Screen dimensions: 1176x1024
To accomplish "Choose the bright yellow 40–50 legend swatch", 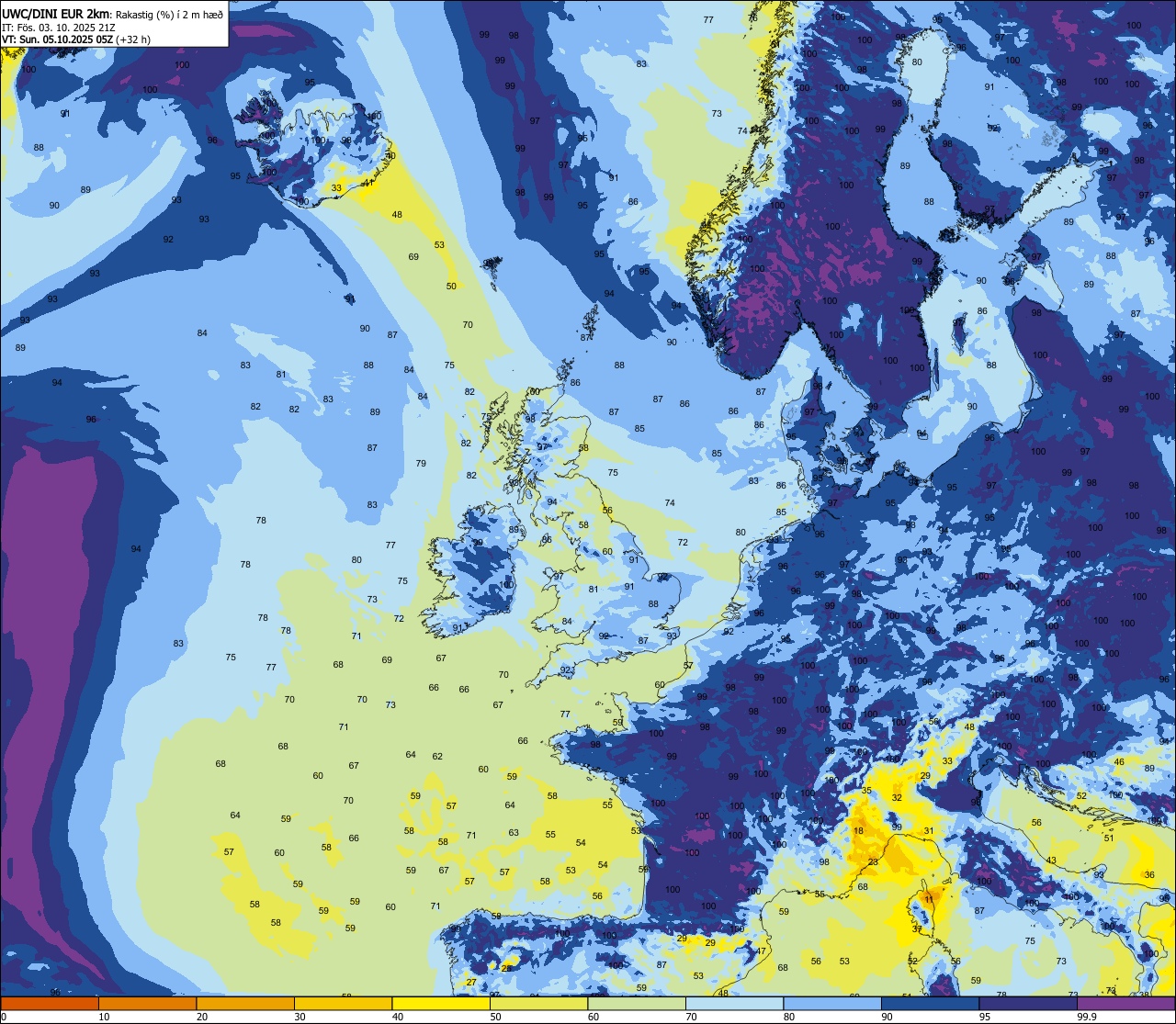I will [441, 1003].
